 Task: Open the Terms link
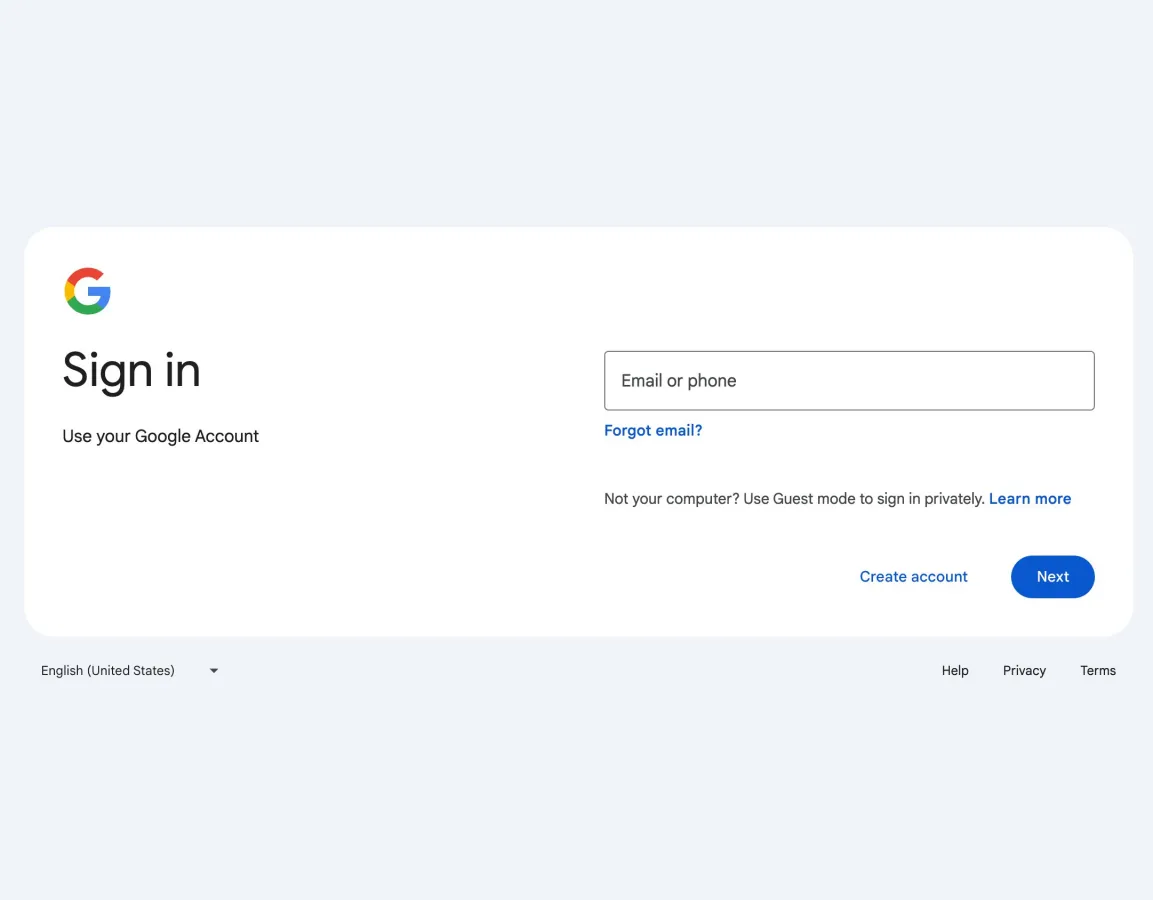[x=1098, y=670]
